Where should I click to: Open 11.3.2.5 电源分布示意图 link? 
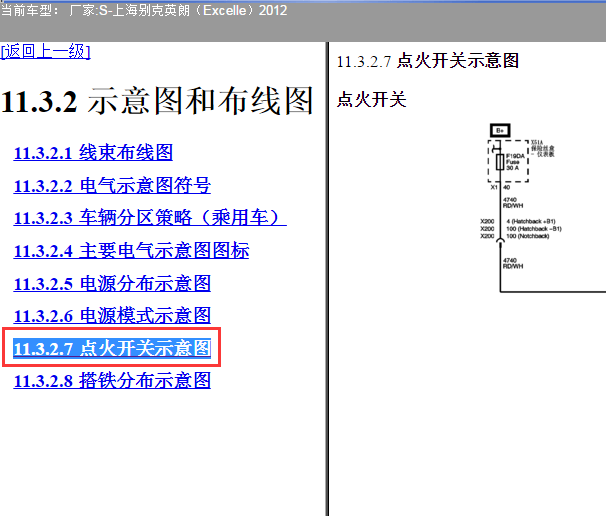coord(112,283)
